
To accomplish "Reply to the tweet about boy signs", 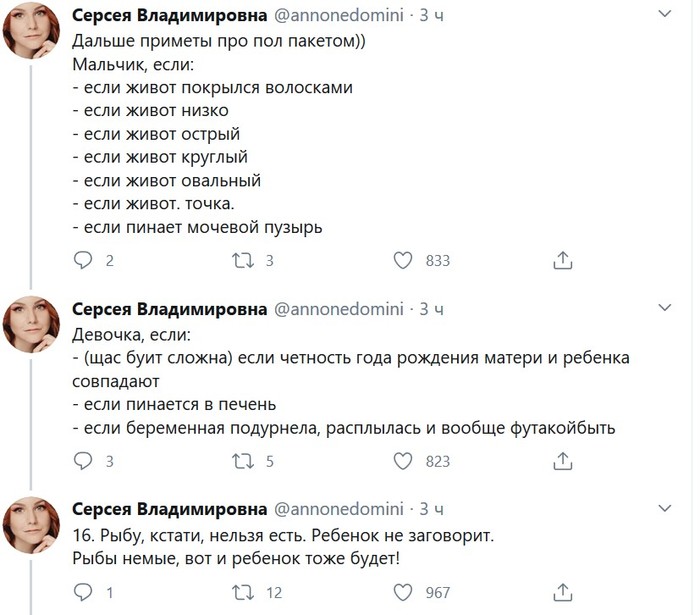I will (x=84, y=261).
